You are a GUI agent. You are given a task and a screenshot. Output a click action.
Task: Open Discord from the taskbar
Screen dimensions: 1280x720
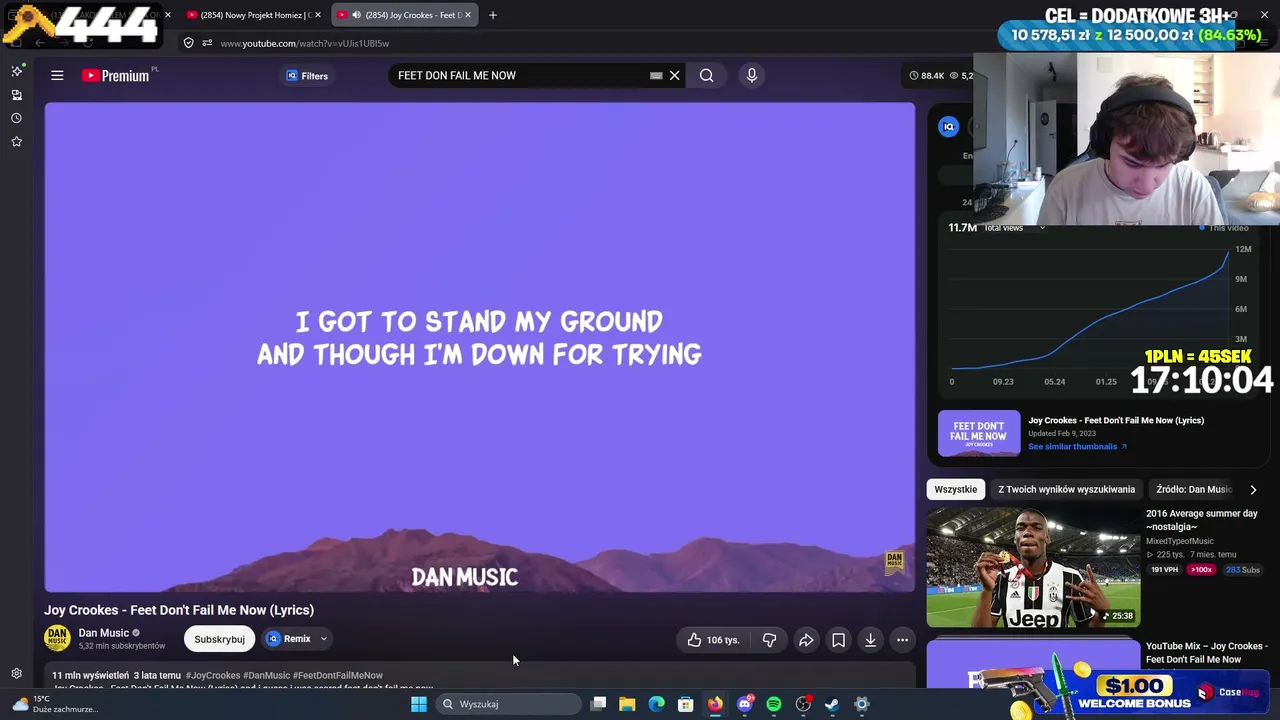(x=744, y=704)
